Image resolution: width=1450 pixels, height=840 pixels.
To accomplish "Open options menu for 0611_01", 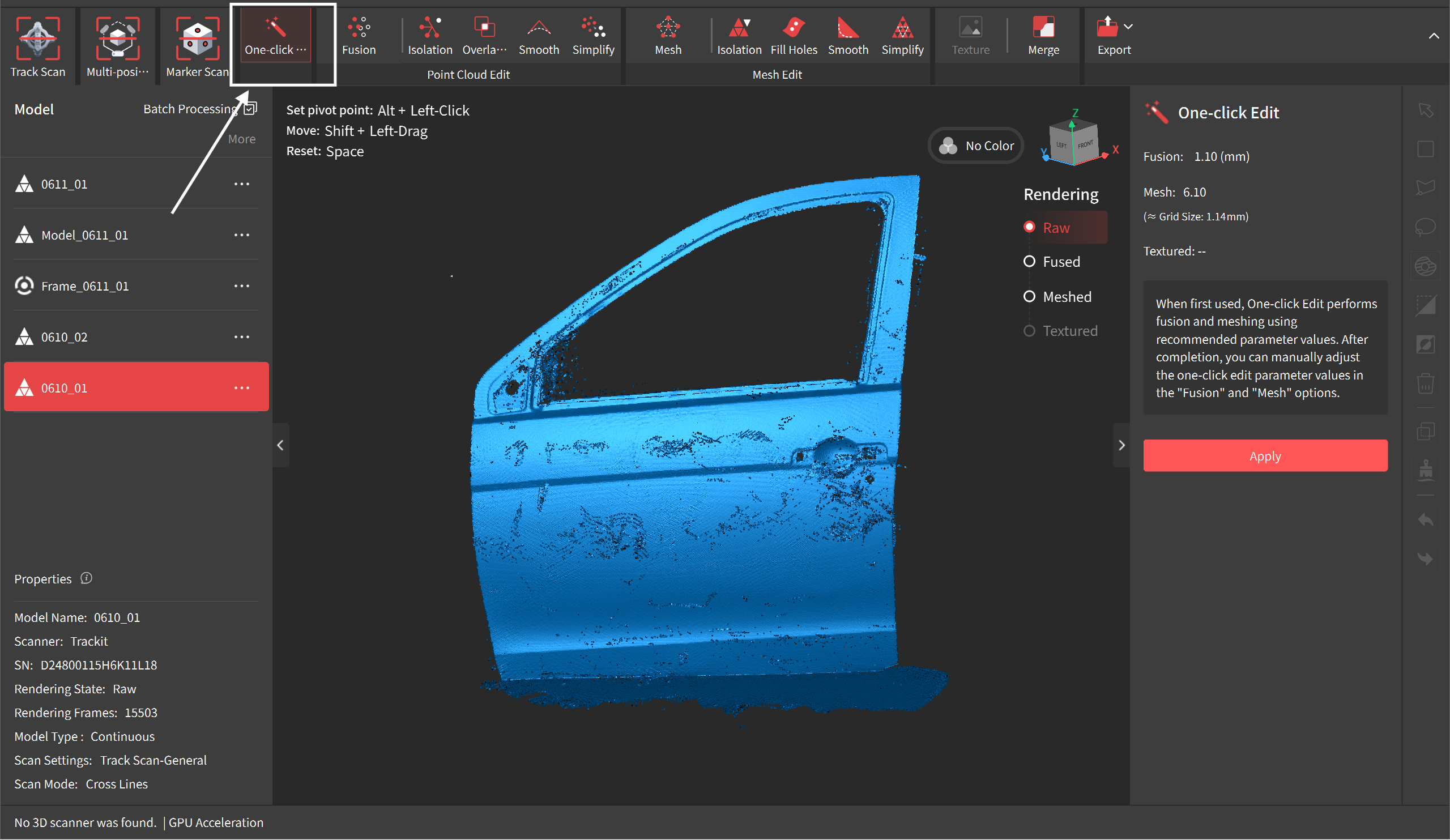I will (242, 184).
